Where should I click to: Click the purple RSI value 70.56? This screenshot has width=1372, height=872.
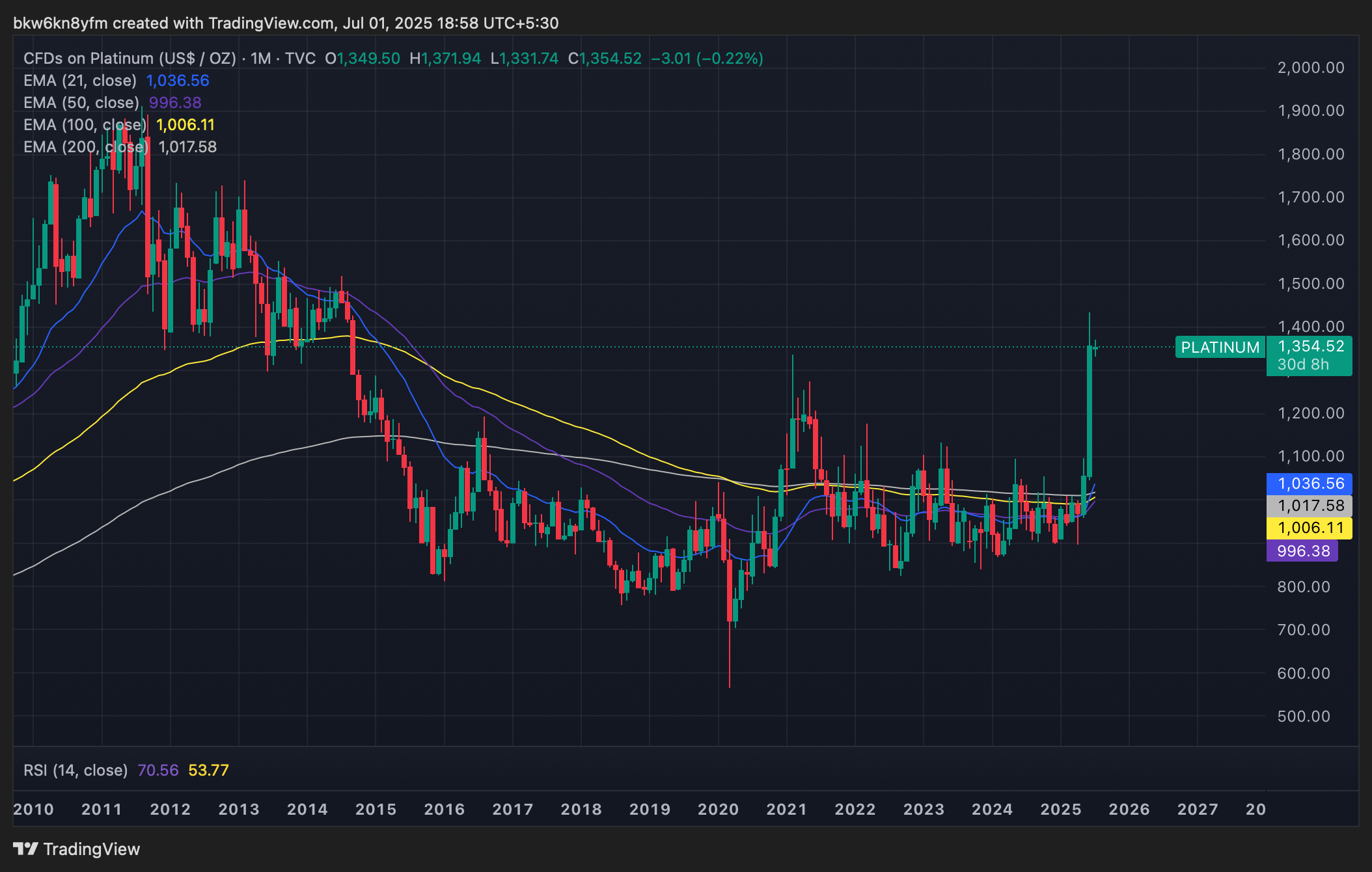click(x=158, y=770)
